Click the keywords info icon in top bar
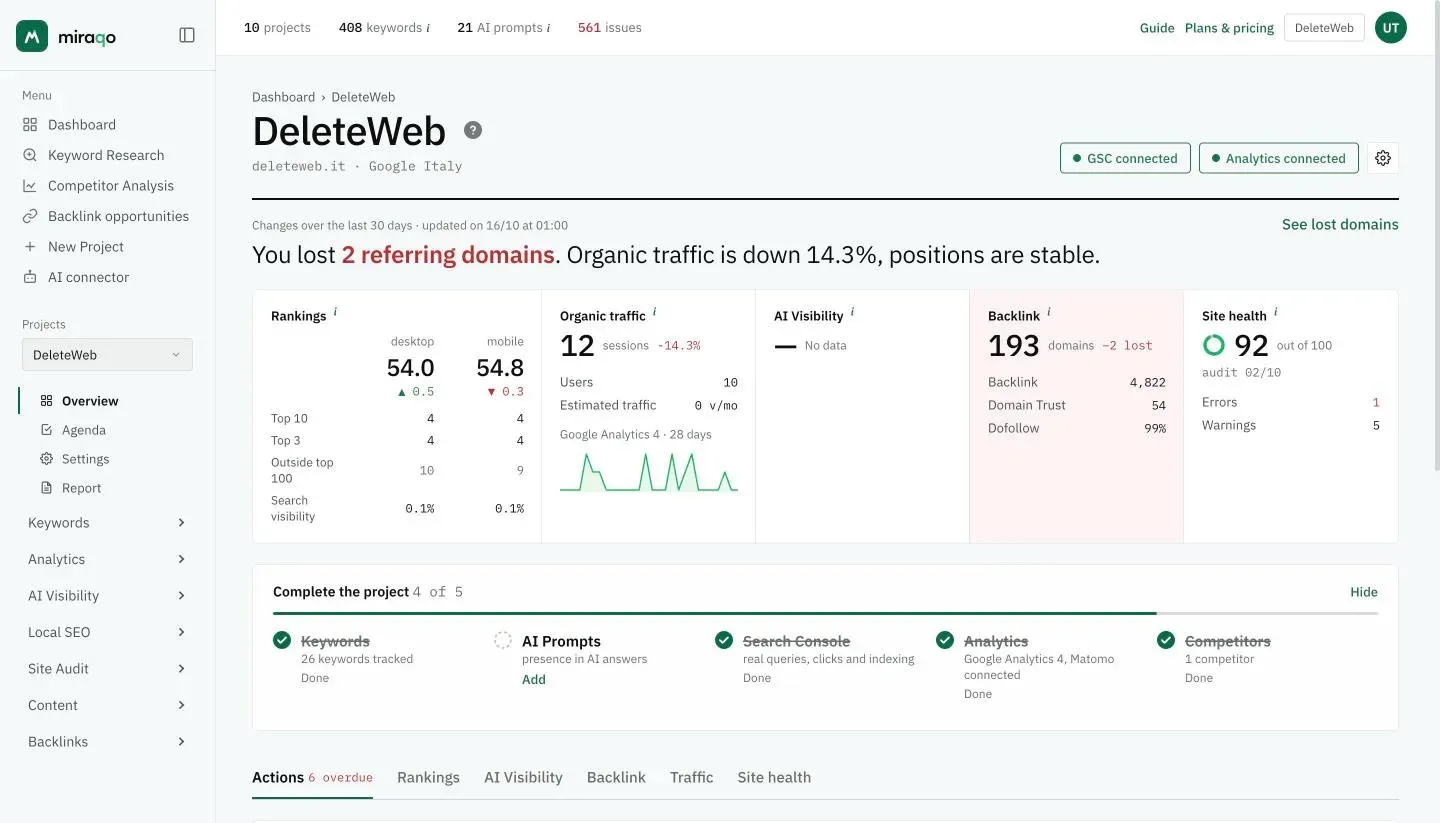The image size is (1440, 823). pyautogui.click(x=428, y=28)
